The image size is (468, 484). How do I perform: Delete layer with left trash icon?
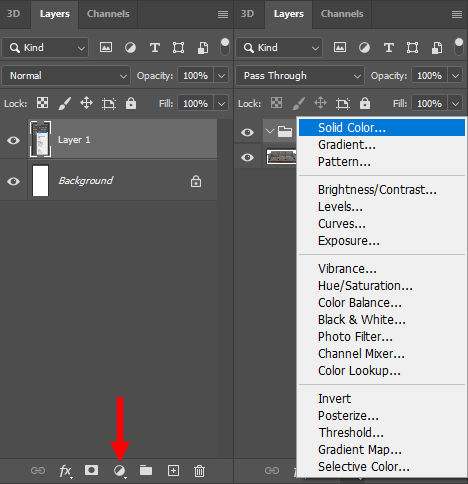[199, 471]
